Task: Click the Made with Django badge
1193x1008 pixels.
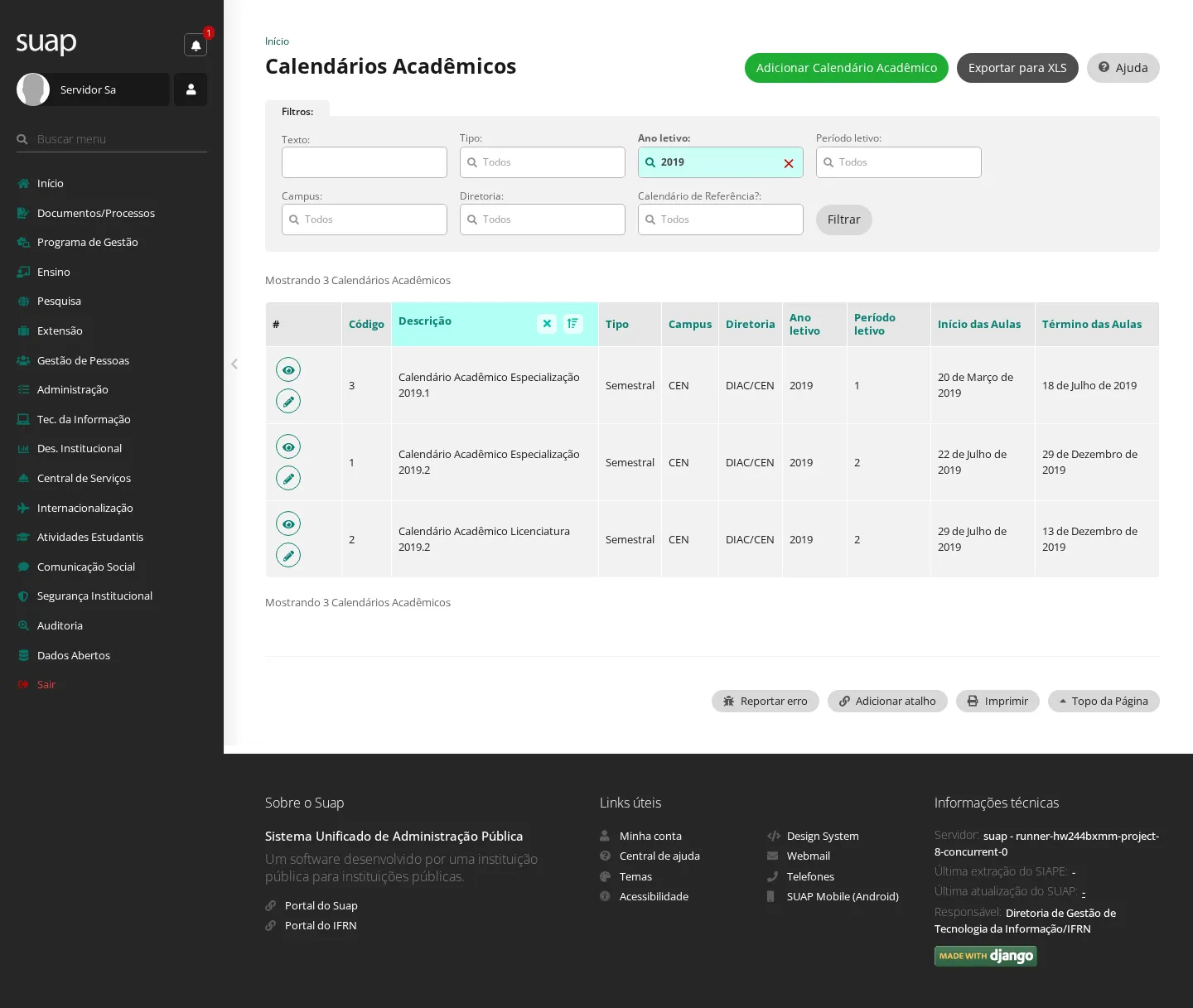Action: 986,956
